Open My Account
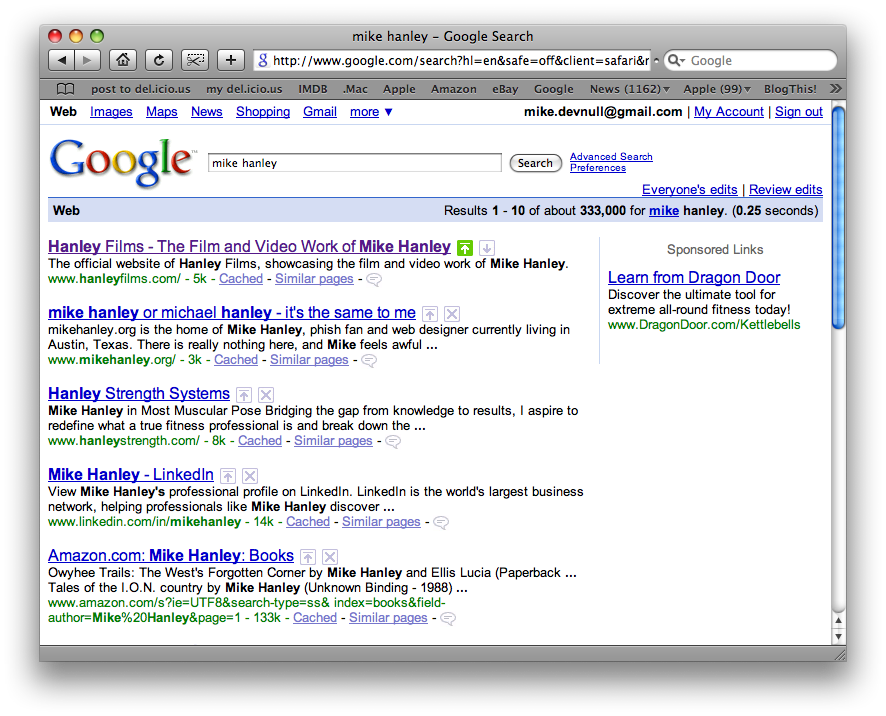The width and height of the screenshot is (886, 716). 728,112
